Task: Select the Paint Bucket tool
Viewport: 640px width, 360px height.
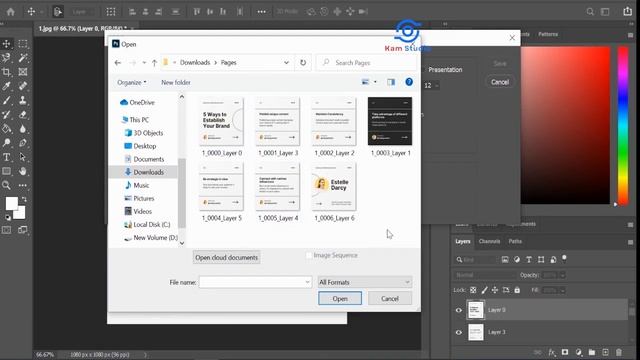Action: 7,129
